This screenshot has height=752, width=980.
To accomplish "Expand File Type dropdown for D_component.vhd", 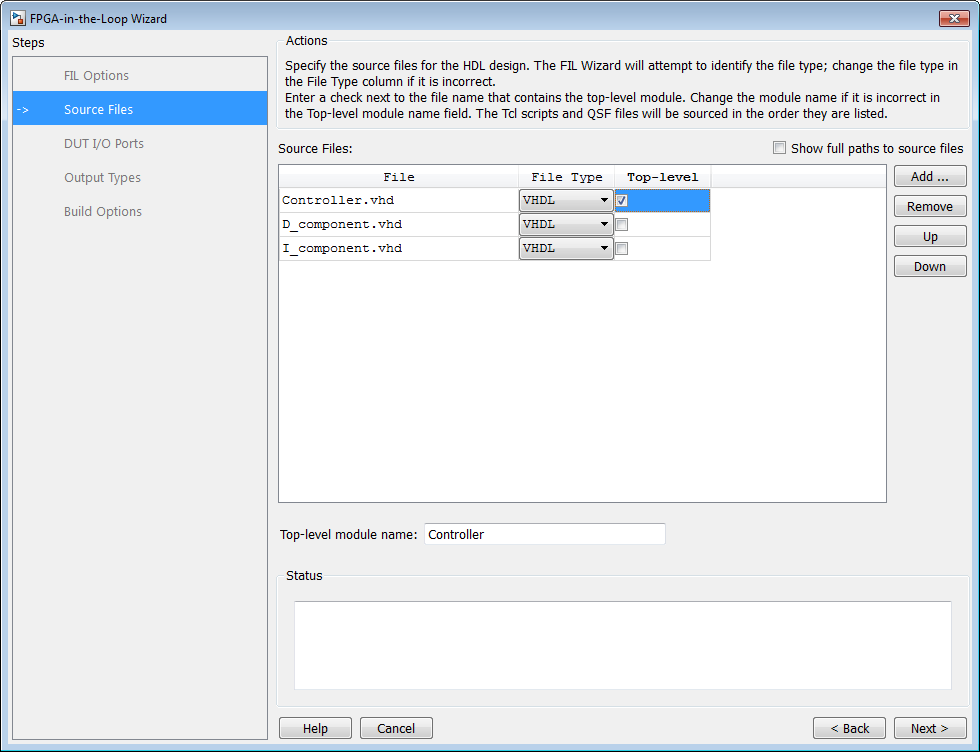I will point(566,225).
